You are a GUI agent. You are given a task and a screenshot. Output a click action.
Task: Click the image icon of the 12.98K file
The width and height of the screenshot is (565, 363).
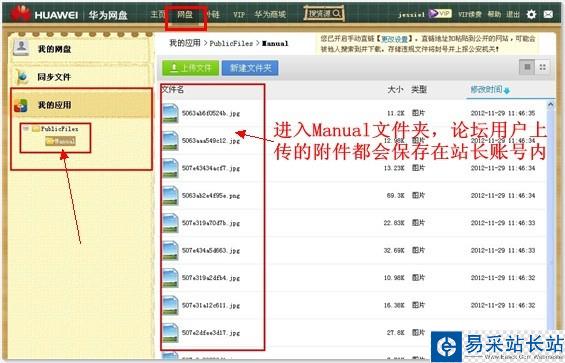170,140
